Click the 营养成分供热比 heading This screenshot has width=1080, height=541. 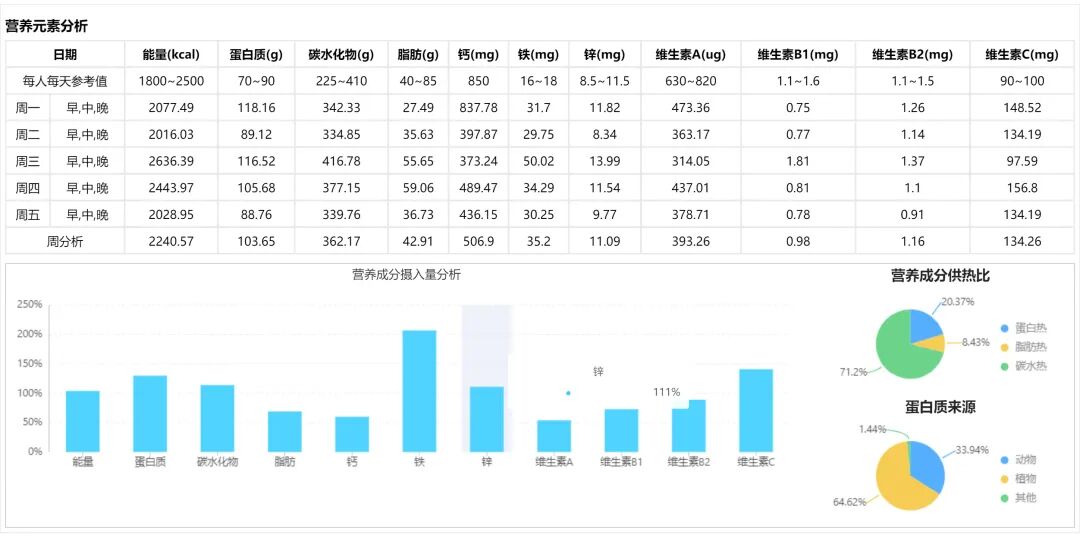click(940, 276)
